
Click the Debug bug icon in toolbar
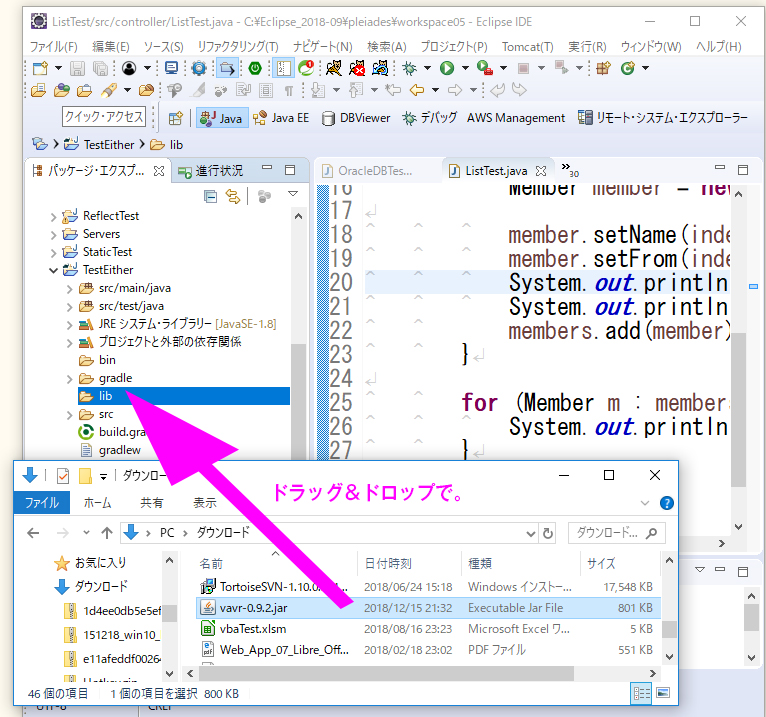pyautogui.click(x=409, y=68)
